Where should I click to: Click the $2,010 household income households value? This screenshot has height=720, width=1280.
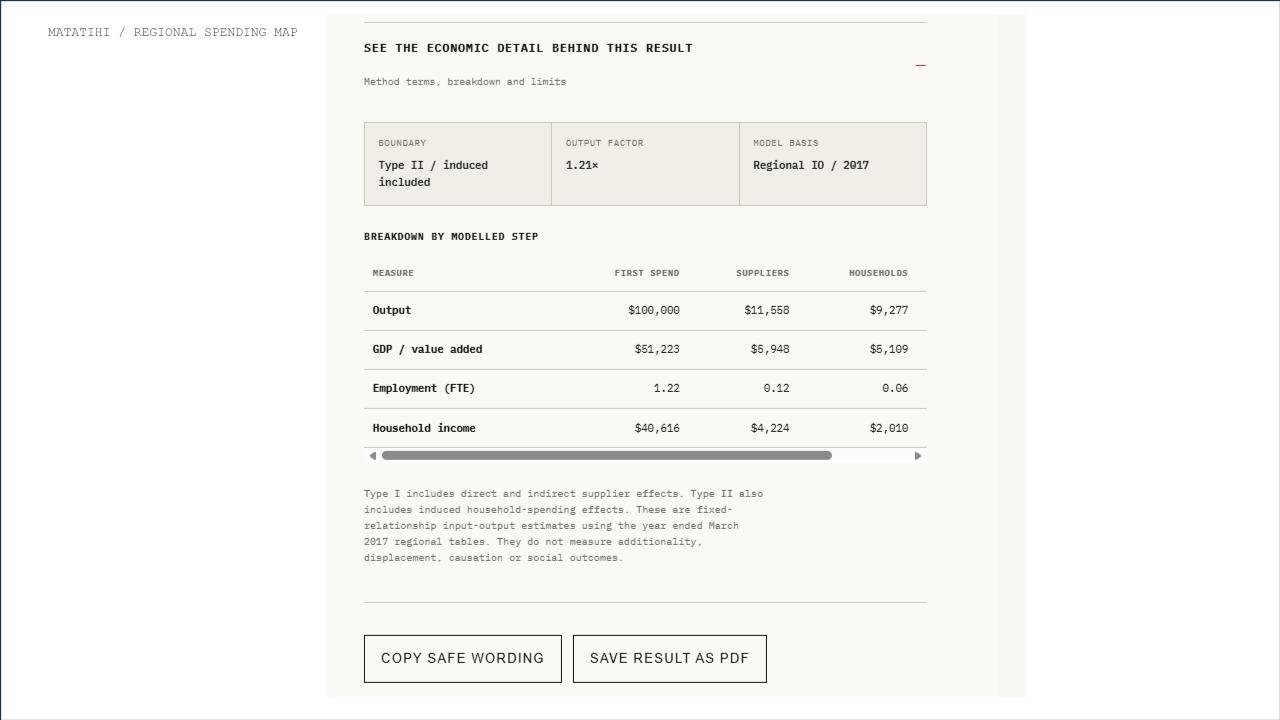point(889,428)
